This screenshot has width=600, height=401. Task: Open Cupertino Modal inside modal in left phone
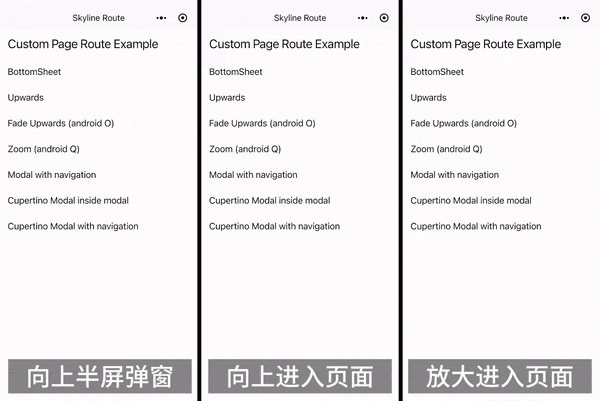[68, 200]
